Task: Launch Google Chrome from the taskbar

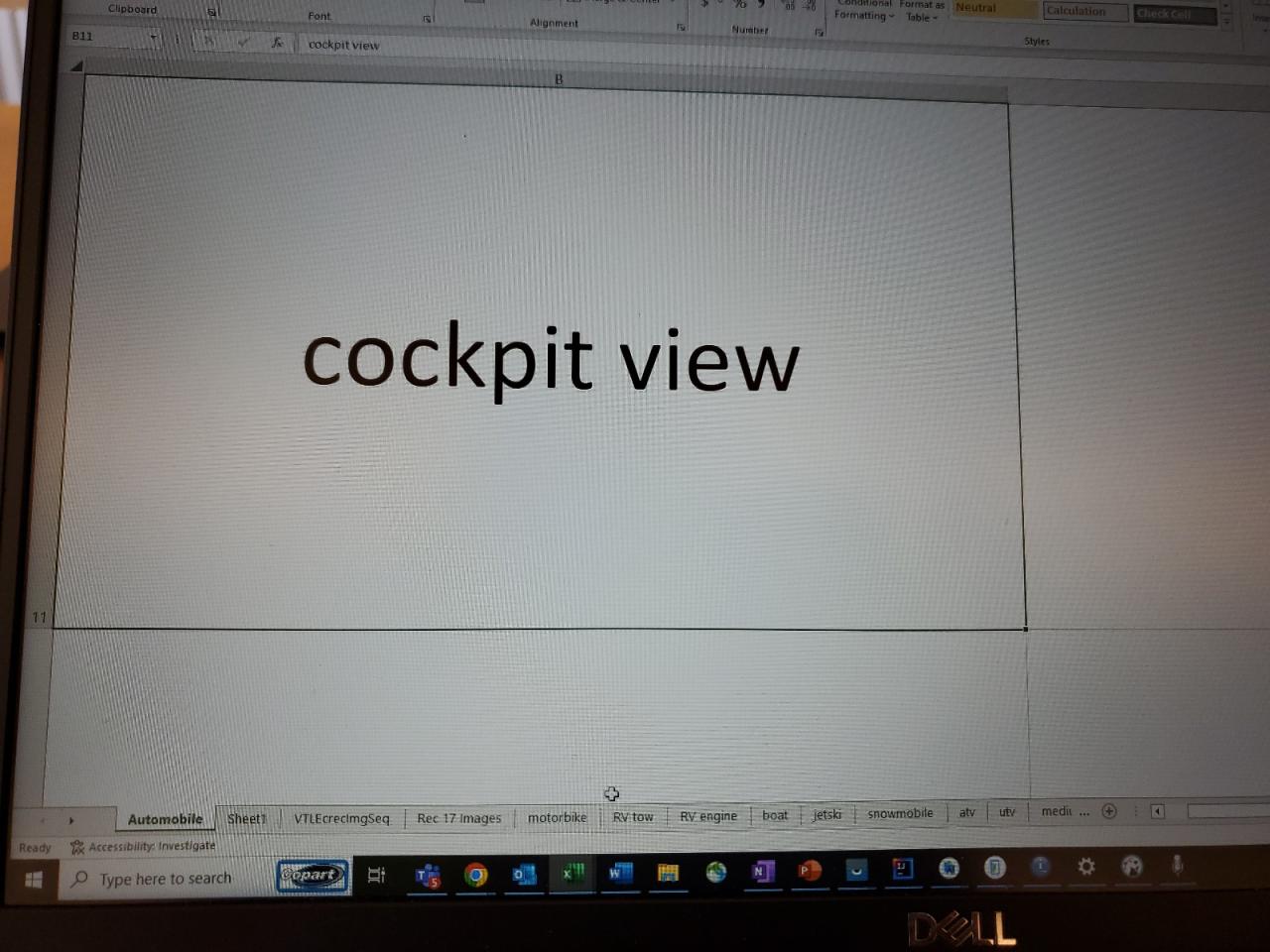Action: [476, 875]
